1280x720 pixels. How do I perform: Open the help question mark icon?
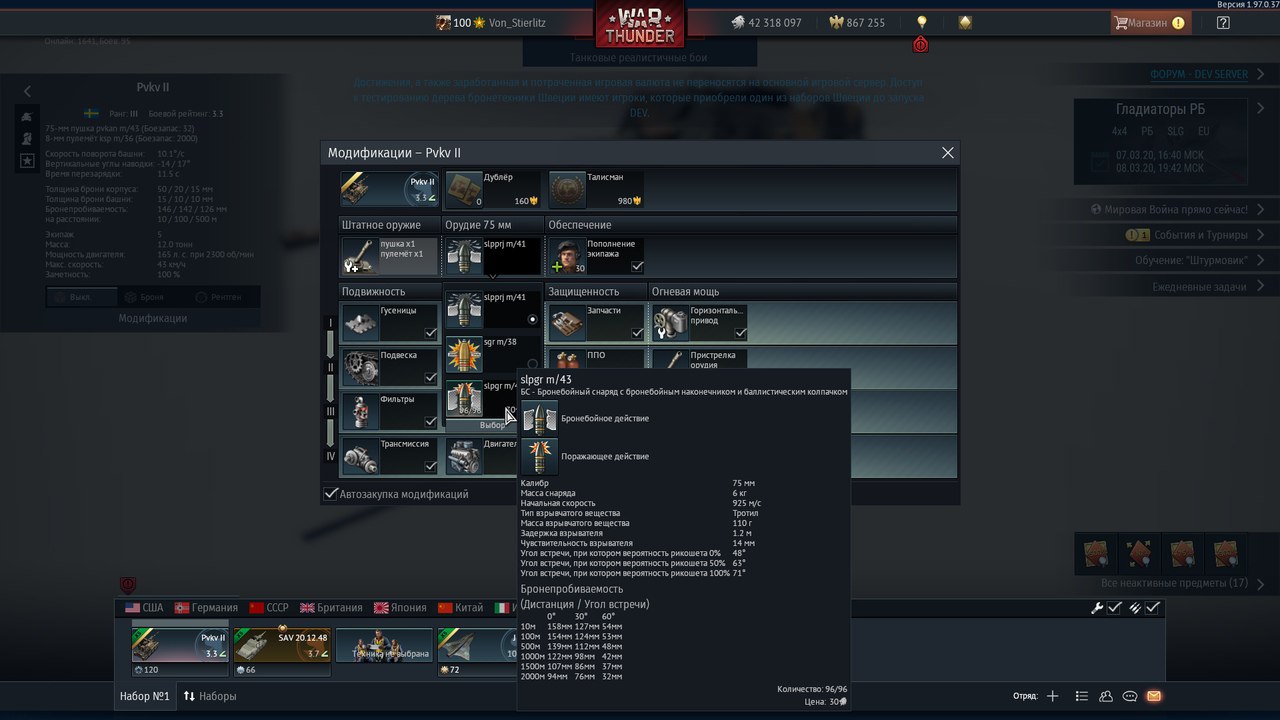1223,22
